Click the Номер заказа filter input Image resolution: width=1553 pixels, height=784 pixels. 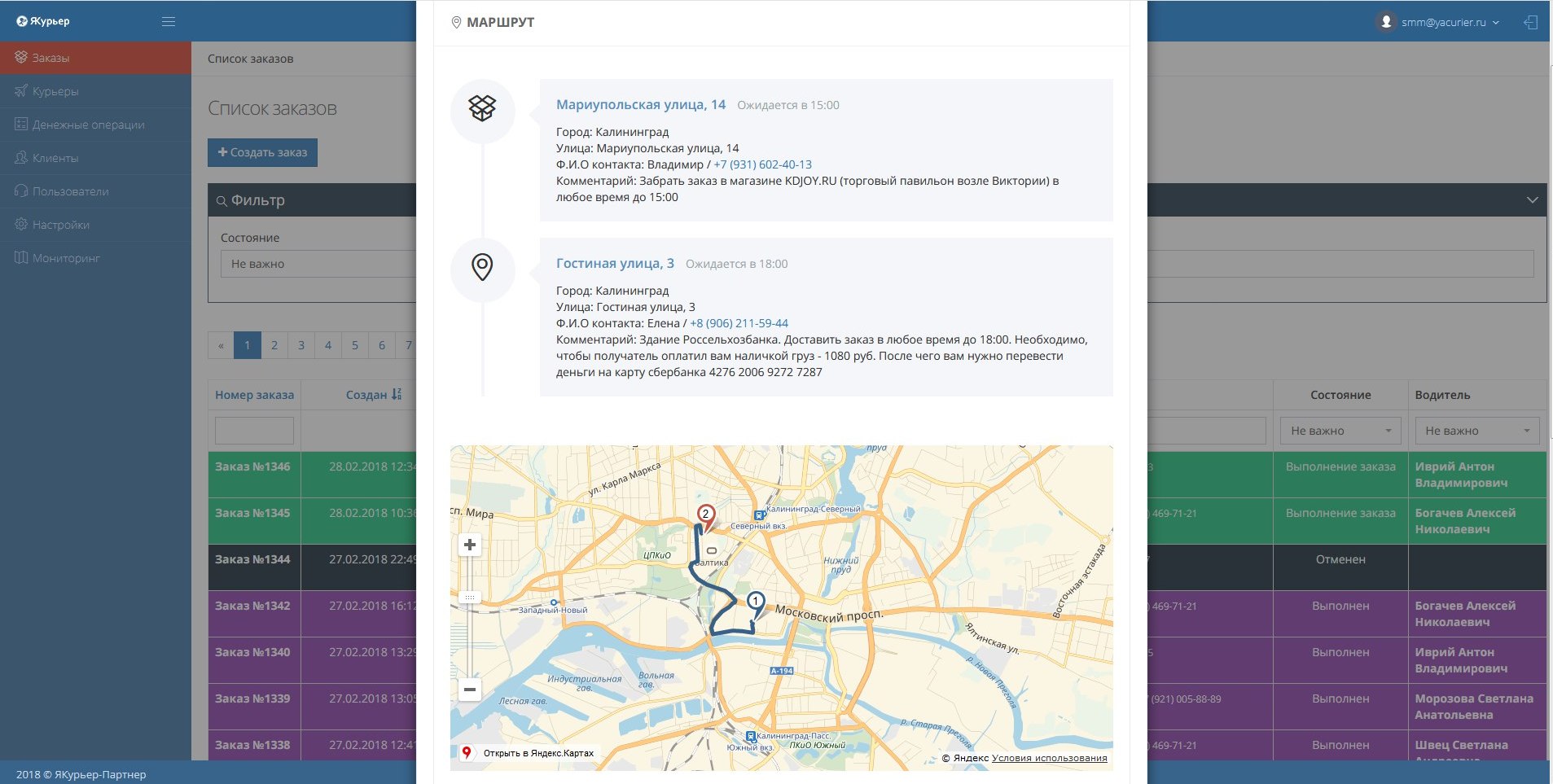[254, 431]
